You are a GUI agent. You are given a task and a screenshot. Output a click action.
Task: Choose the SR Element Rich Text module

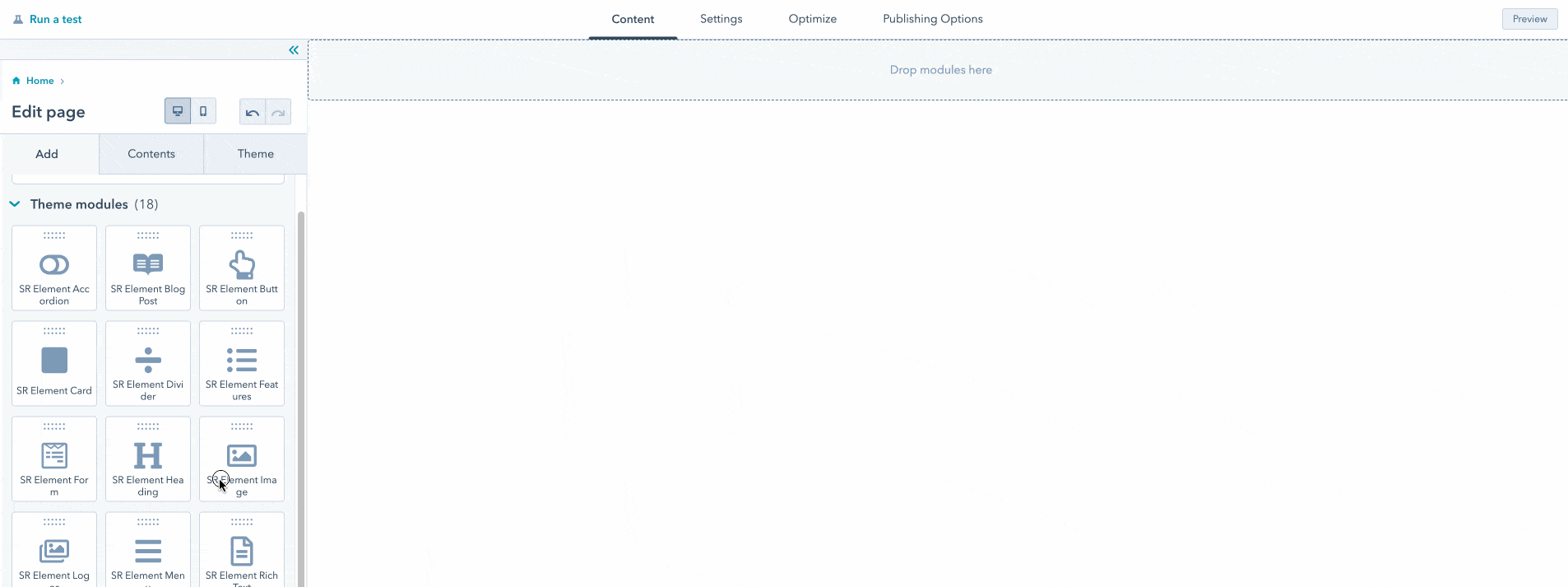[x=242, y=550]
